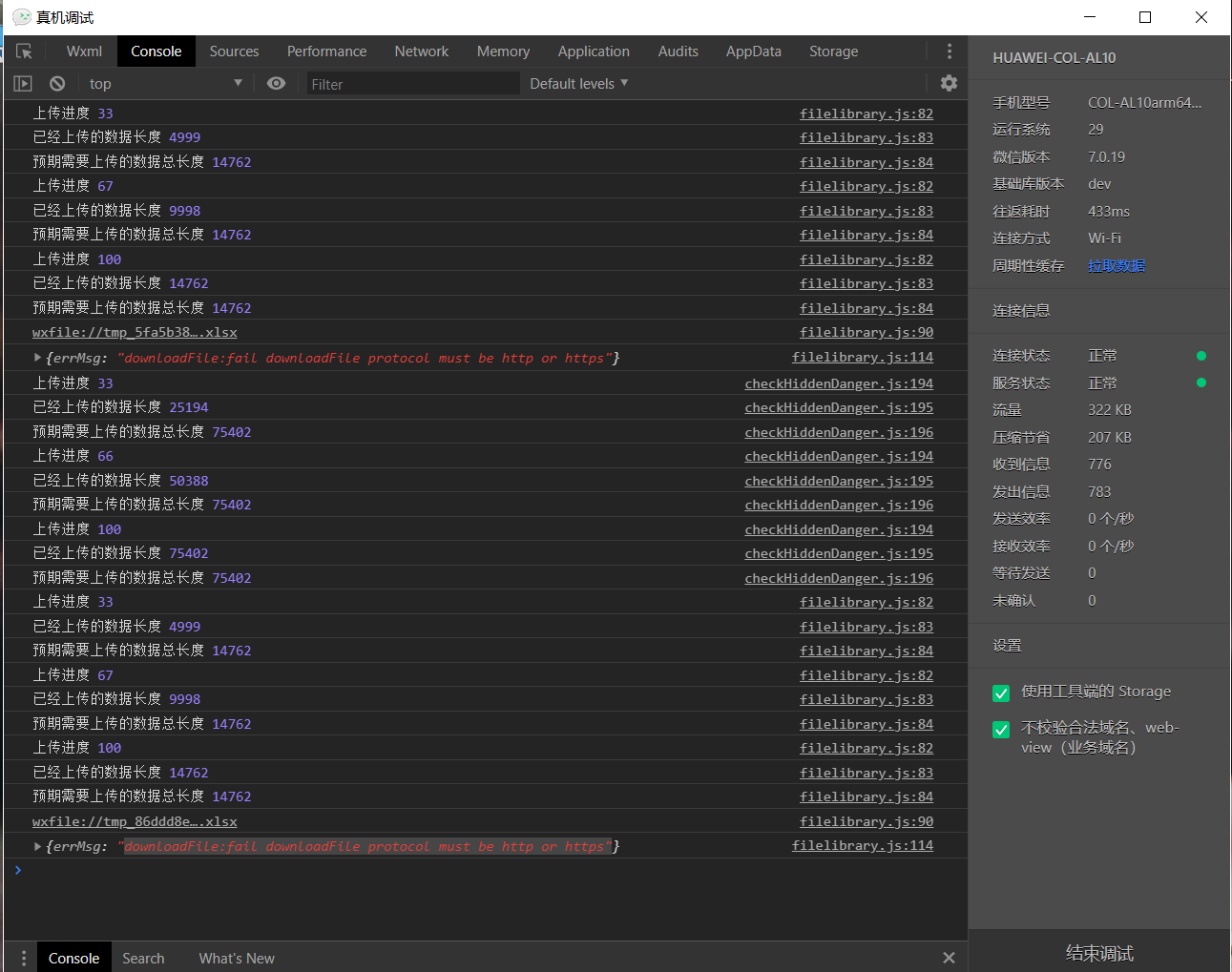The width and height of the screenshot is (1232, 972).
Task: Select the inspect element cursor icon
Action: click(24, 52)
